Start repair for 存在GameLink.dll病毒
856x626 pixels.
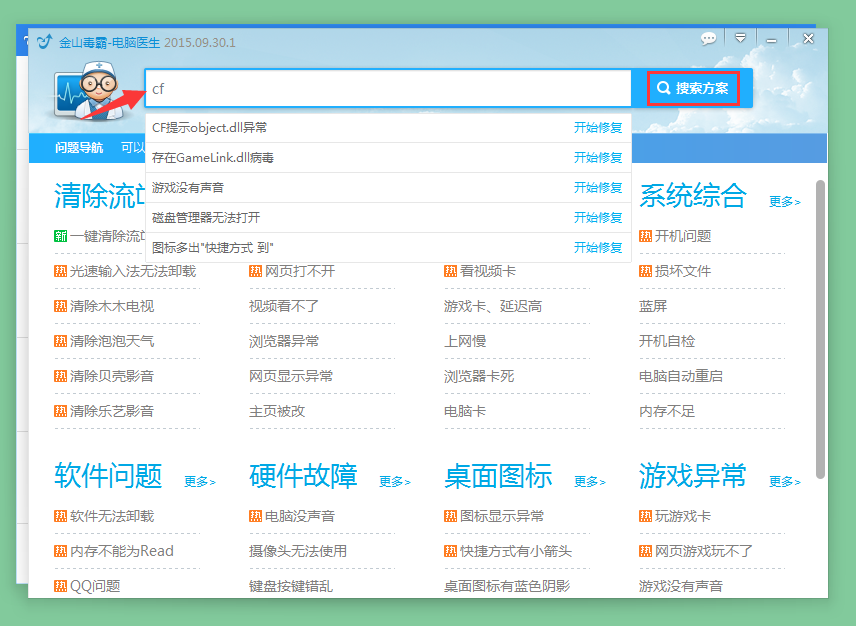(598, 158)
